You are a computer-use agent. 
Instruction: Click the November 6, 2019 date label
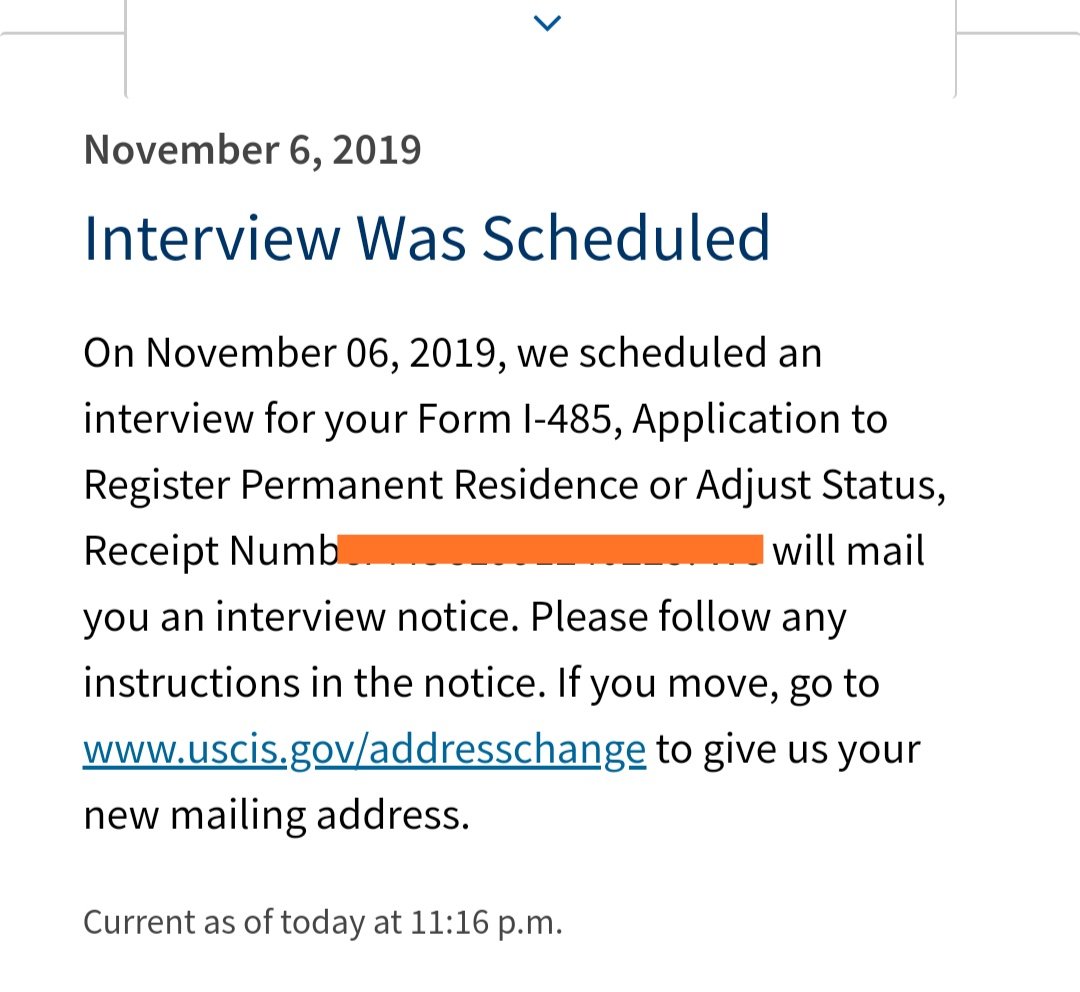[x=252, y=150]
